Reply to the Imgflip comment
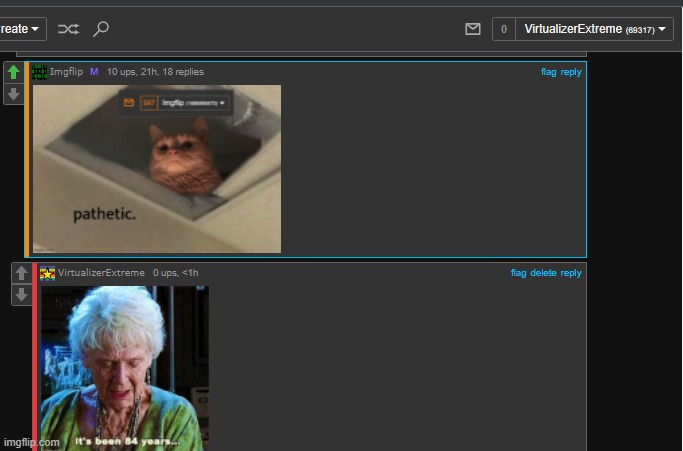Image resolution: width=683 pixels, height=451 pixels. (571, 72)
